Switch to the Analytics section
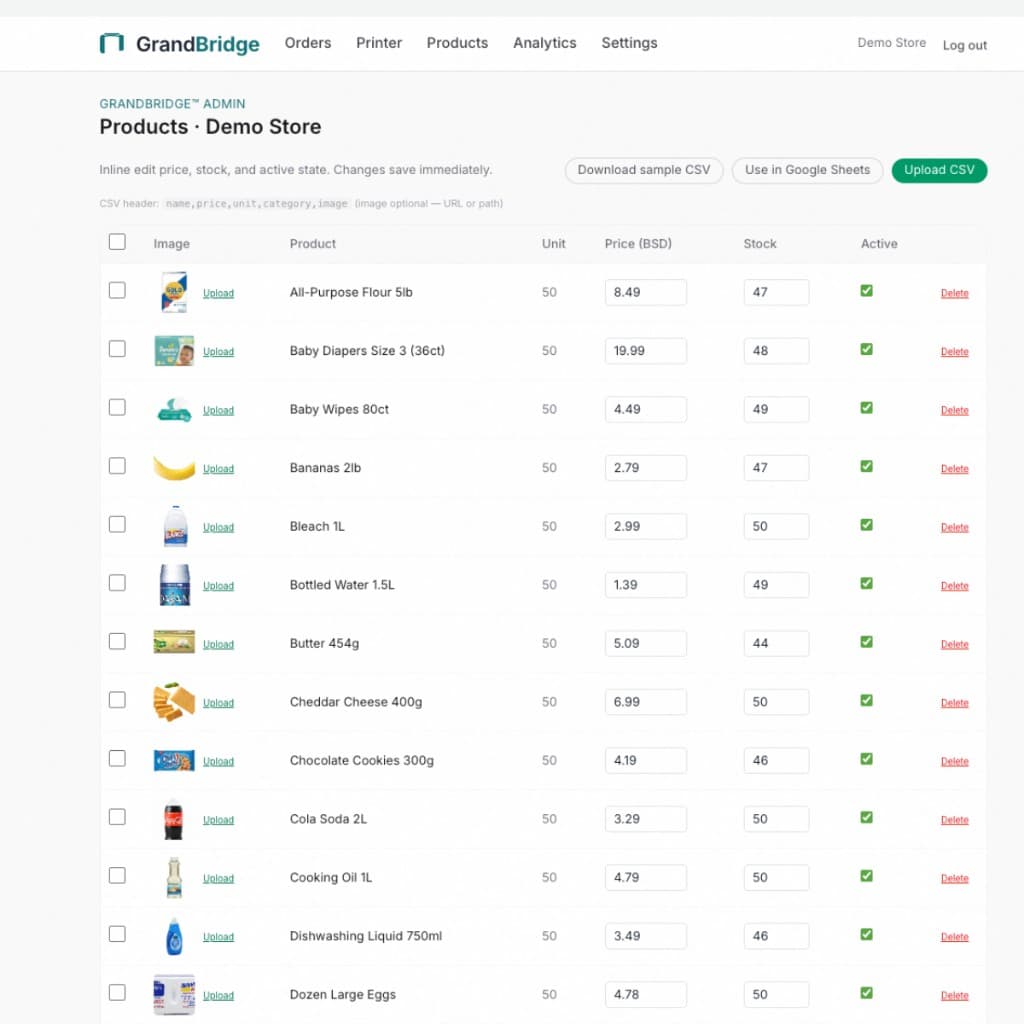 click(x=544, y=43)
